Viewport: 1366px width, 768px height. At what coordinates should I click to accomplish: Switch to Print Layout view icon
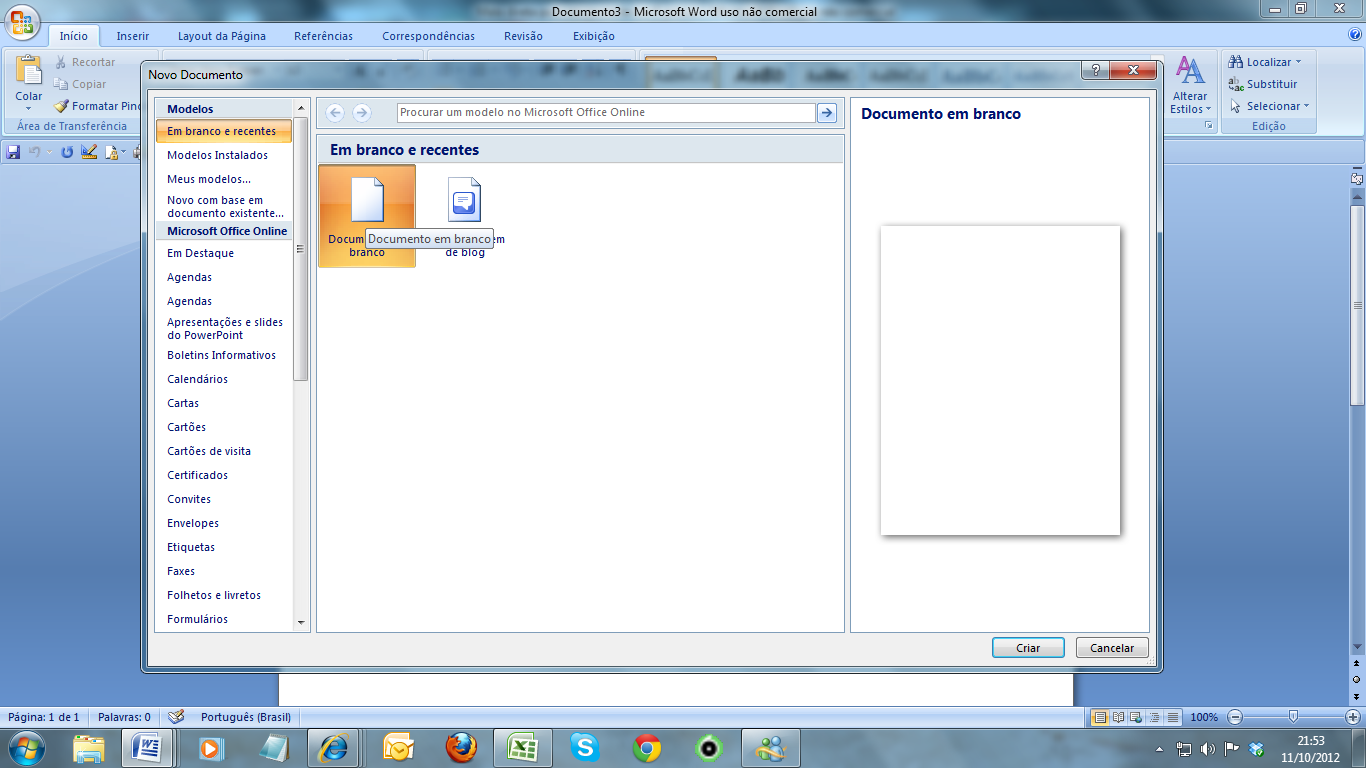[1100, 717]
